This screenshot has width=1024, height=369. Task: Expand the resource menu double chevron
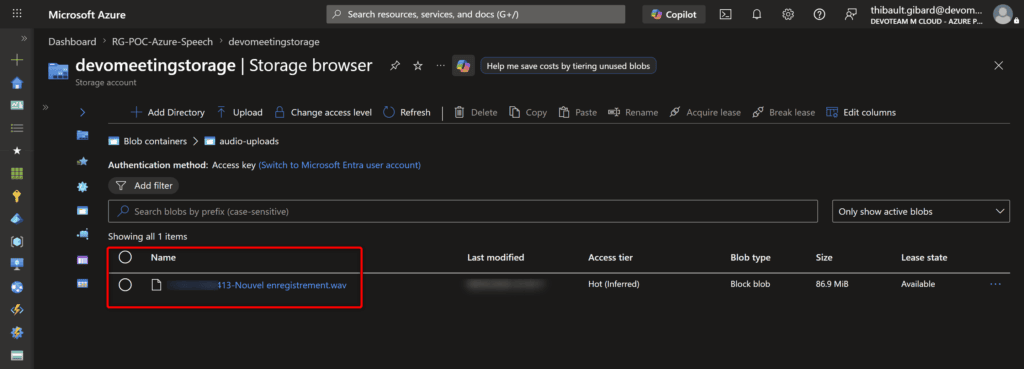coord(45,107)
